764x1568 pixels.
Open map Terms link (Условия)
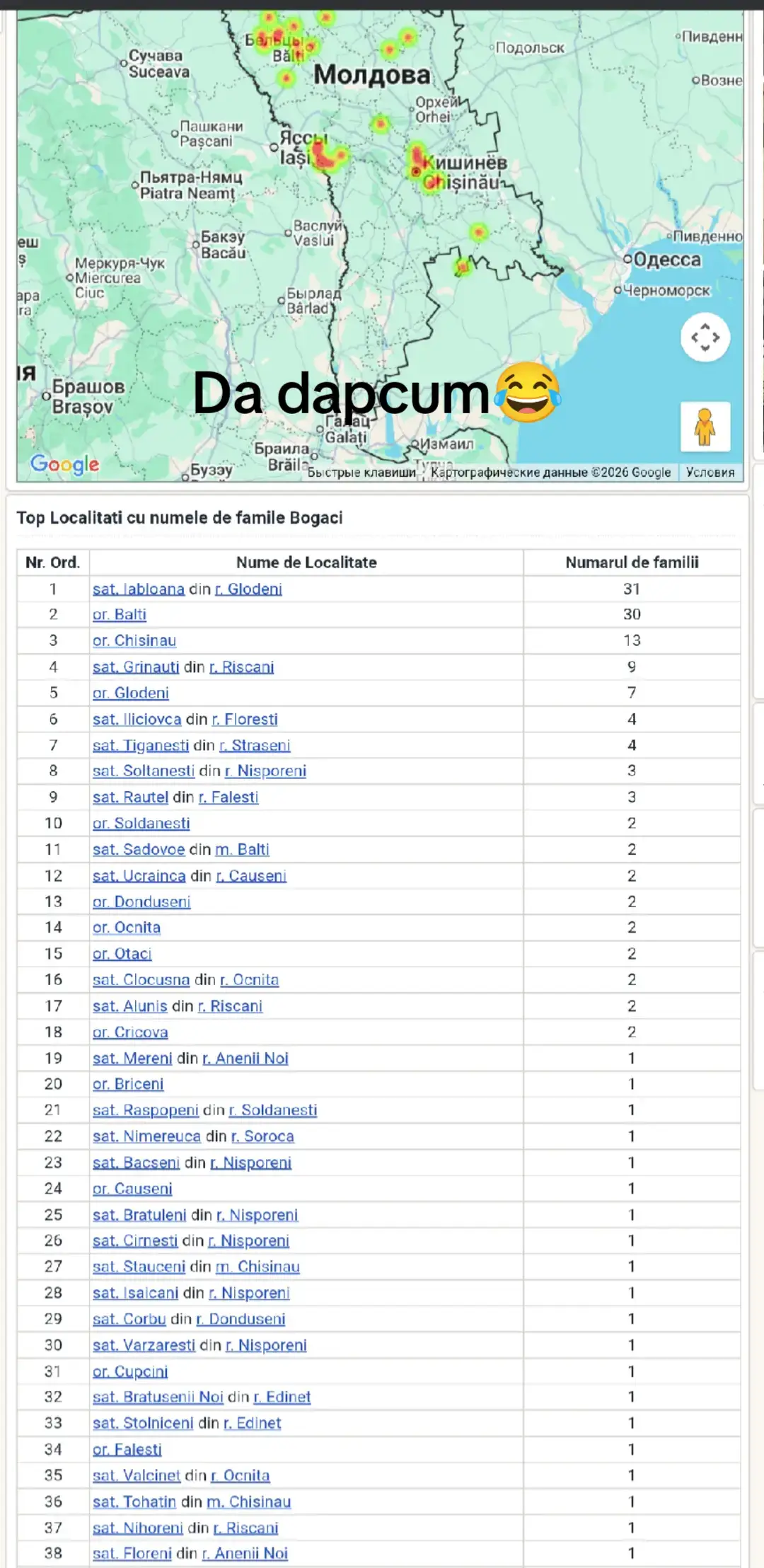pos(710,472)
